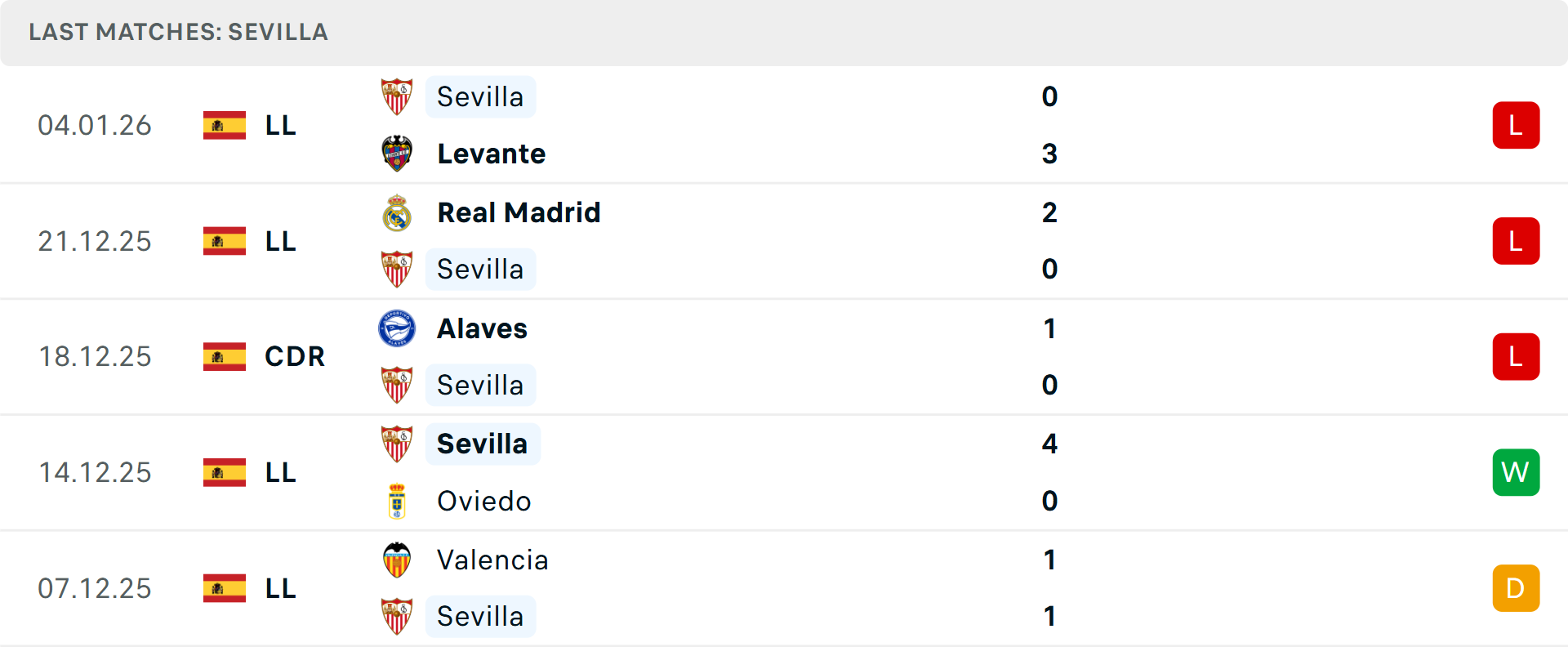Click Sevilla crest in the Levante match

pyautogui.click(x=397, y=96)
